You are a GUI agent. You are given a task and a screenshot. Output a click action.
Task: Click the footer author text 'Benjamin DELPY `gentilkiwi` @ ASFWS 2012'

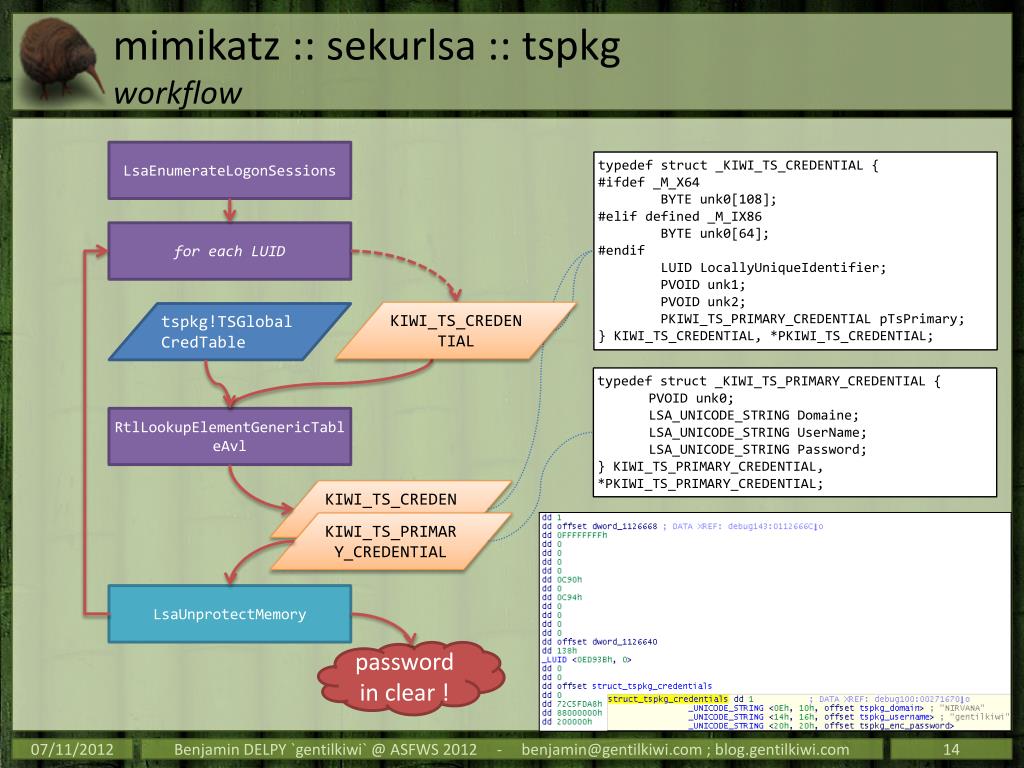coord(325,749)
